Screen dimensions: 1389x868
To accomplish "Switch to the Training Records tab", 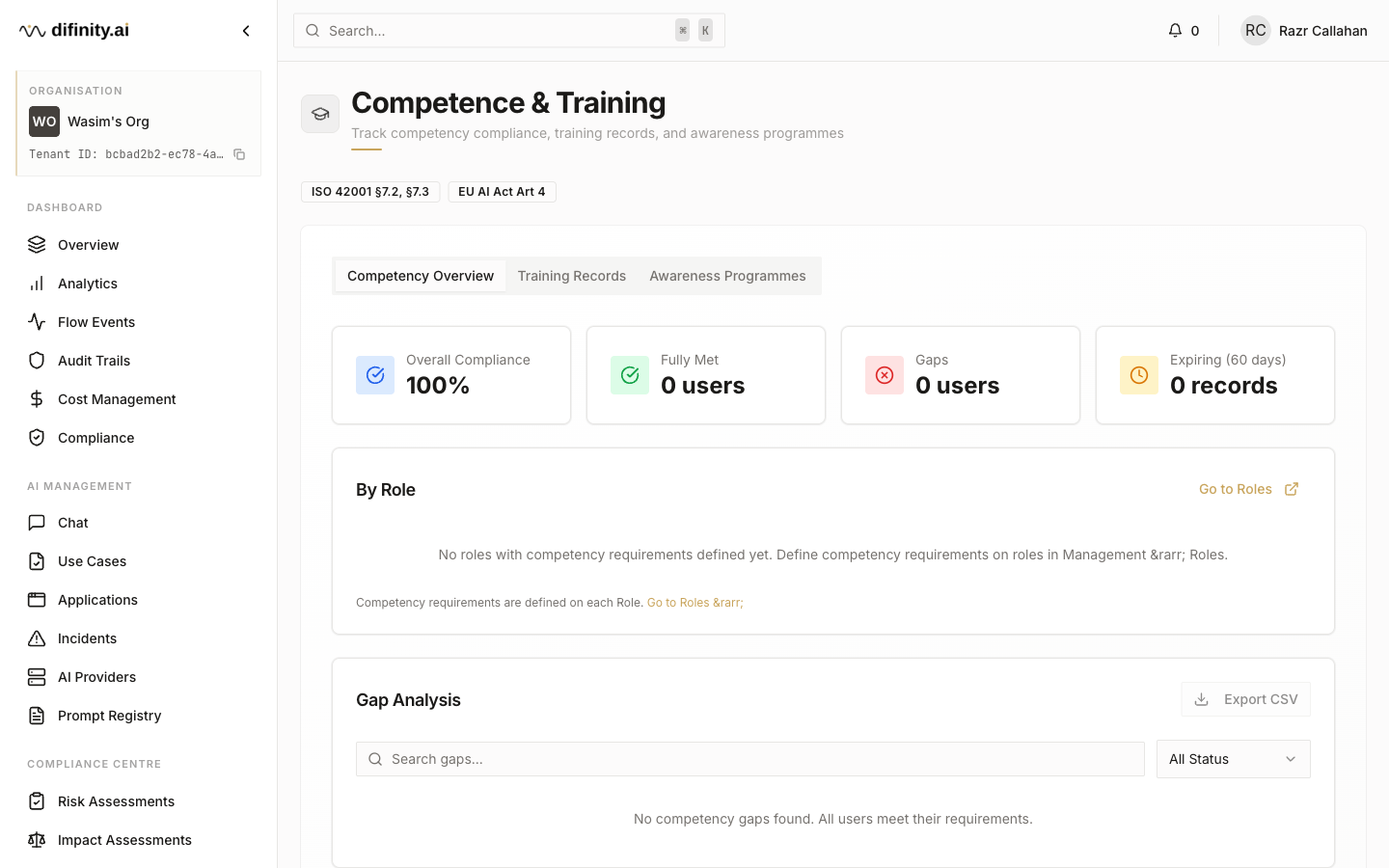I will [x=572, y=276].
